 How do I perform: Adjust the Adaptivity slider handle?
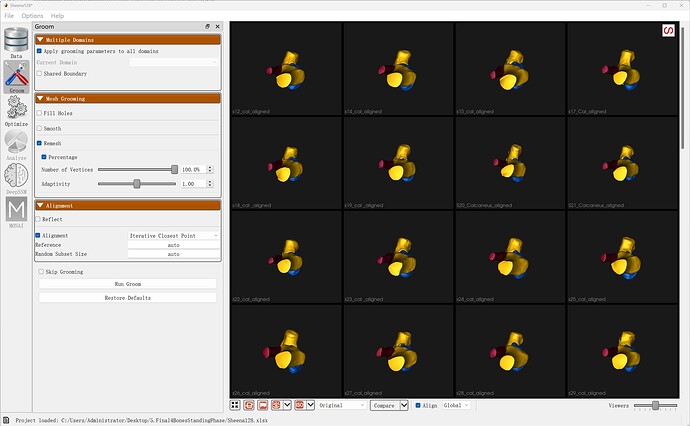coord(137,184)
